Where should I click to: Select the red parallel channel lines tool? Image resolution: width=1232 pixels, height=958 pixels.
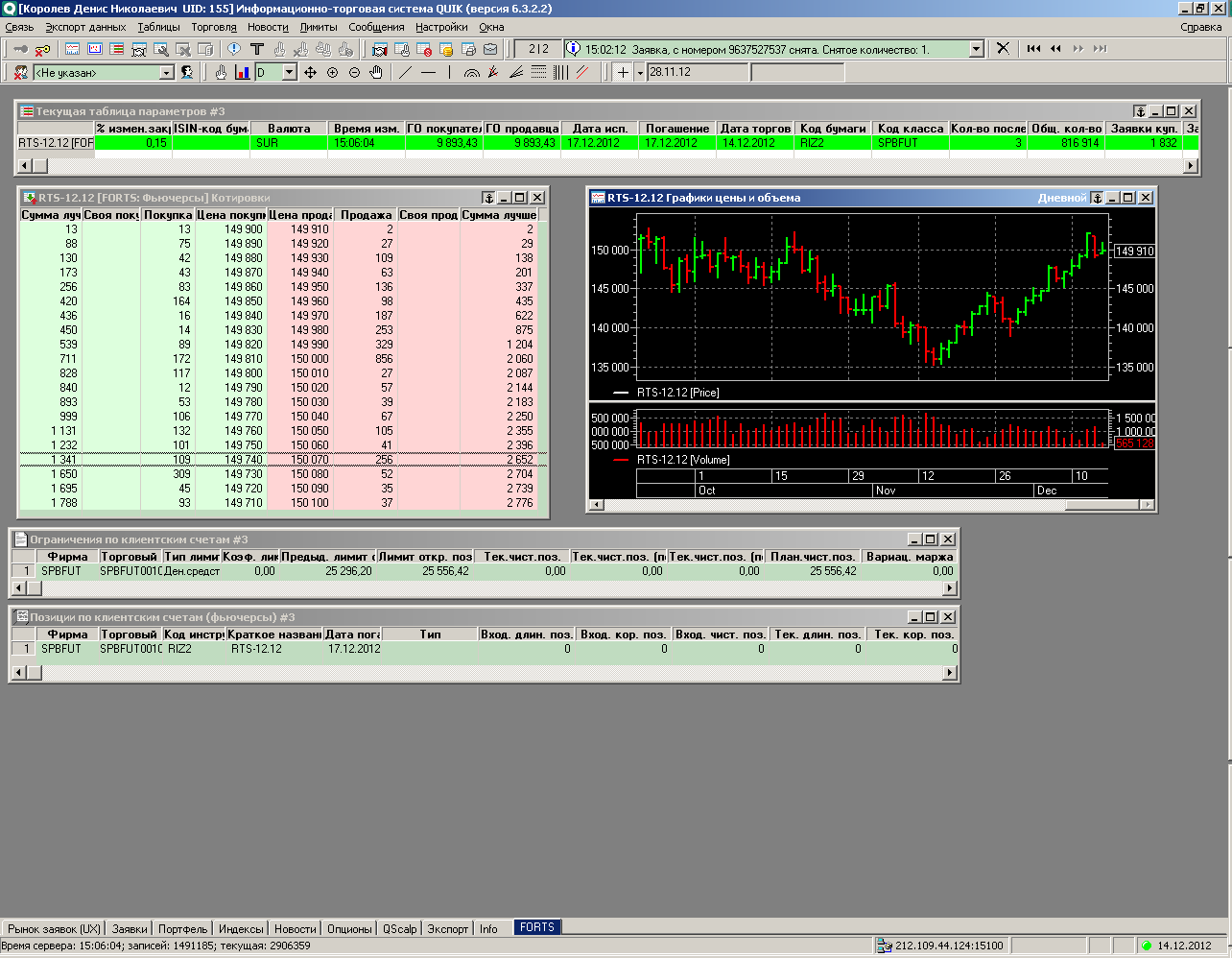pos(581,72)
